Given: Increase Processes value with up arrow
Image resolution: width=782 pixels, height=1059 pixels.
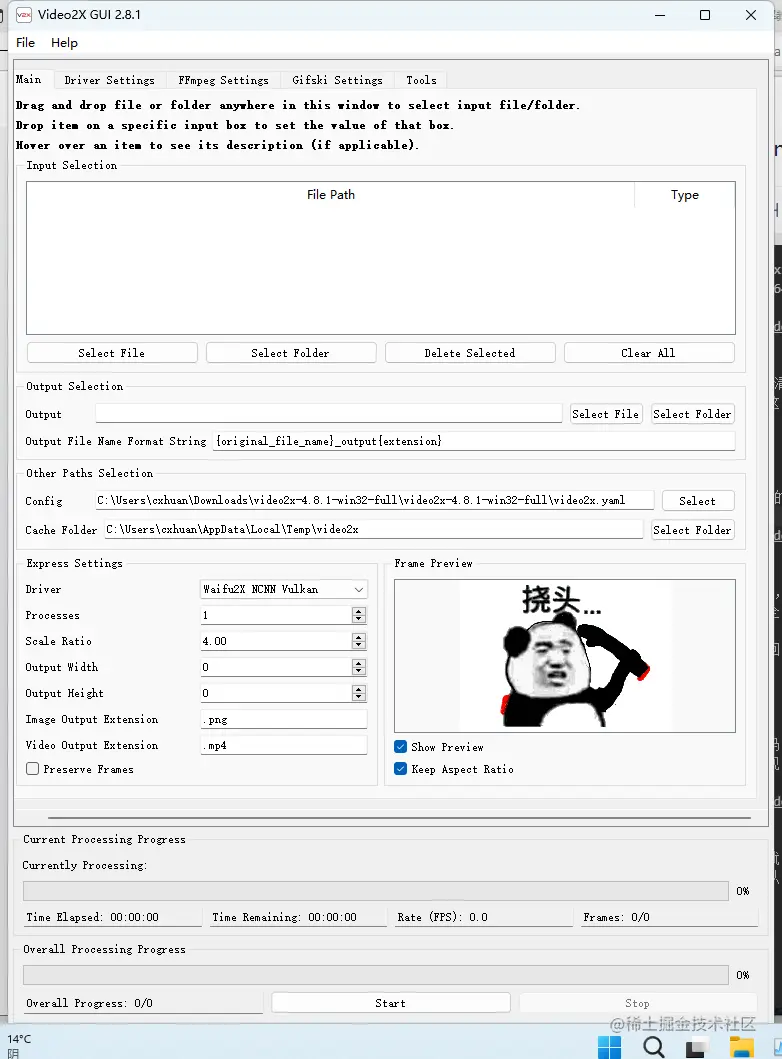Looking at the screenshot, I should [x=359, y=611].
